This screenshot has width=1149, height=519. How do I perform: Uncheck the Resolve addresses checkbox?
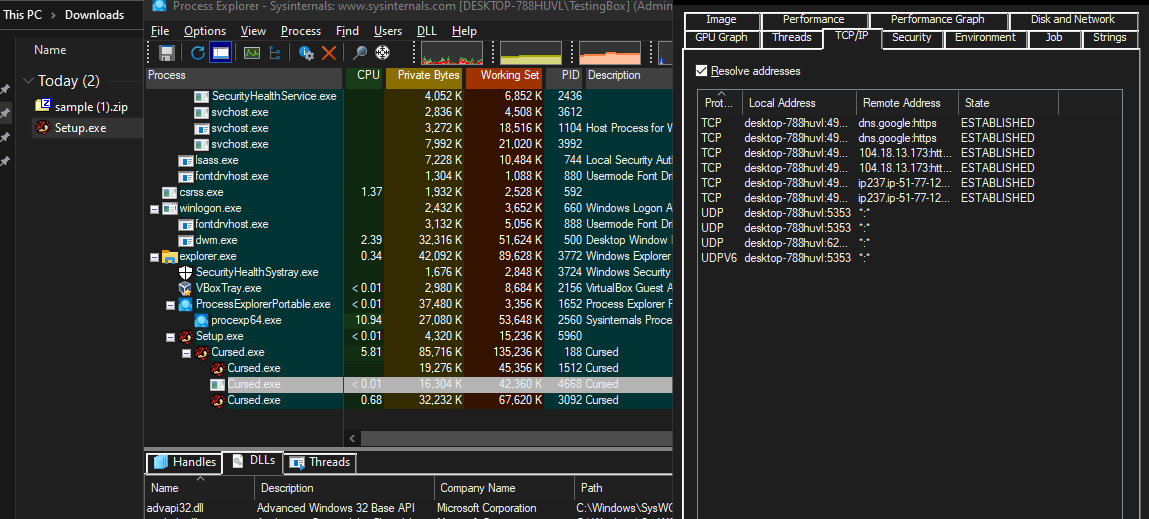pyautogui.click(x=702, y=71)
